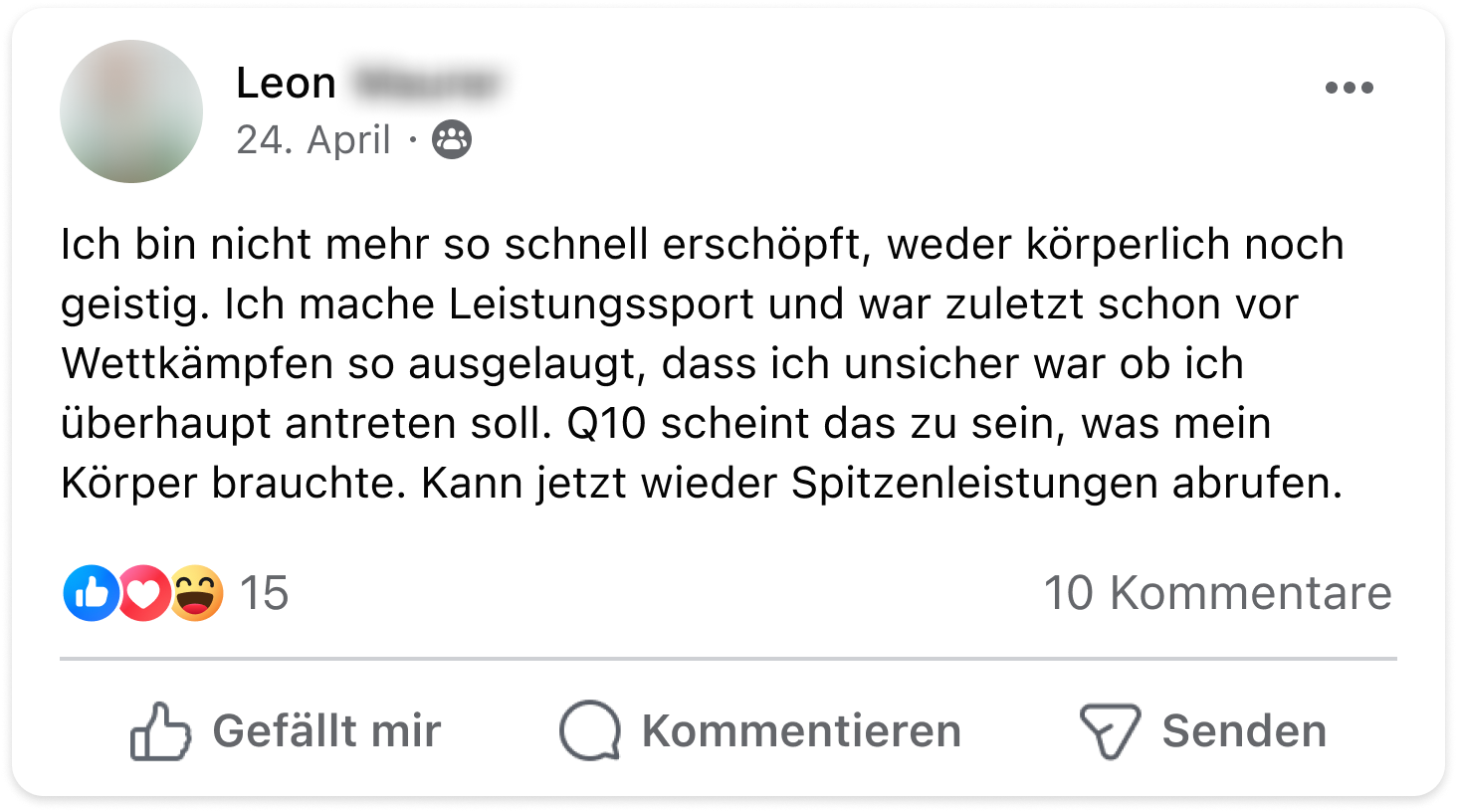Show who reacted via the 15 count
Viewport: 1457px width, 812px height.
pos(264,593)
